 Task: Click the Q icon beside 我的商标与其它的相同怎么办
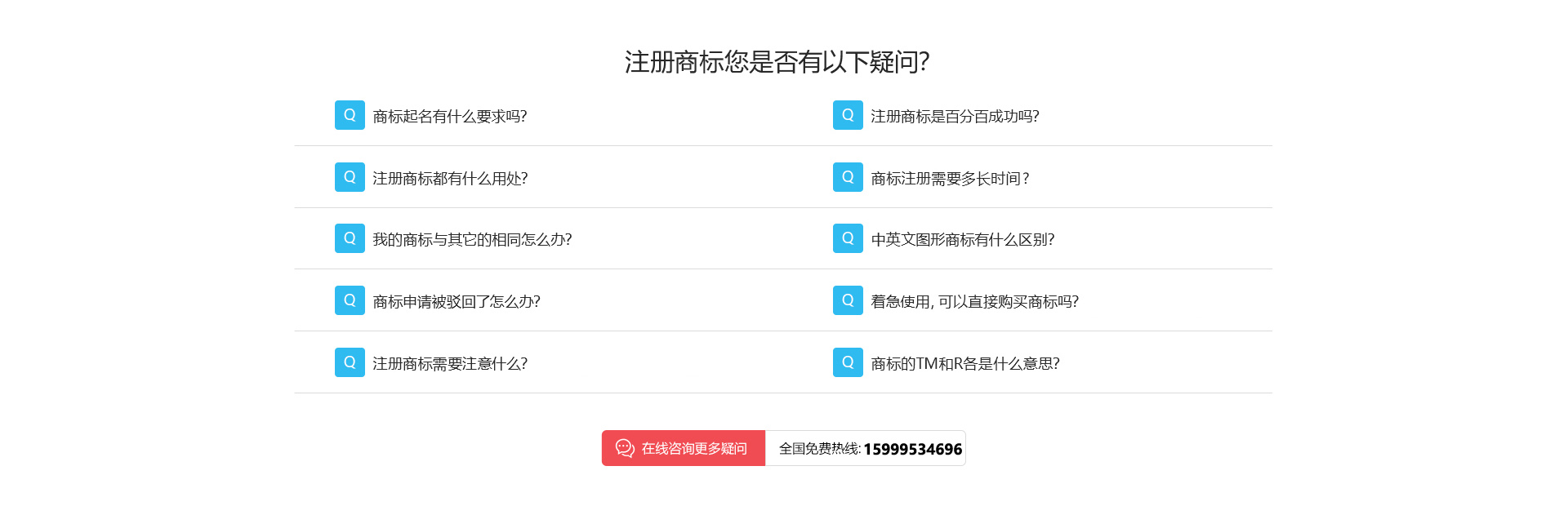point(350,238)
